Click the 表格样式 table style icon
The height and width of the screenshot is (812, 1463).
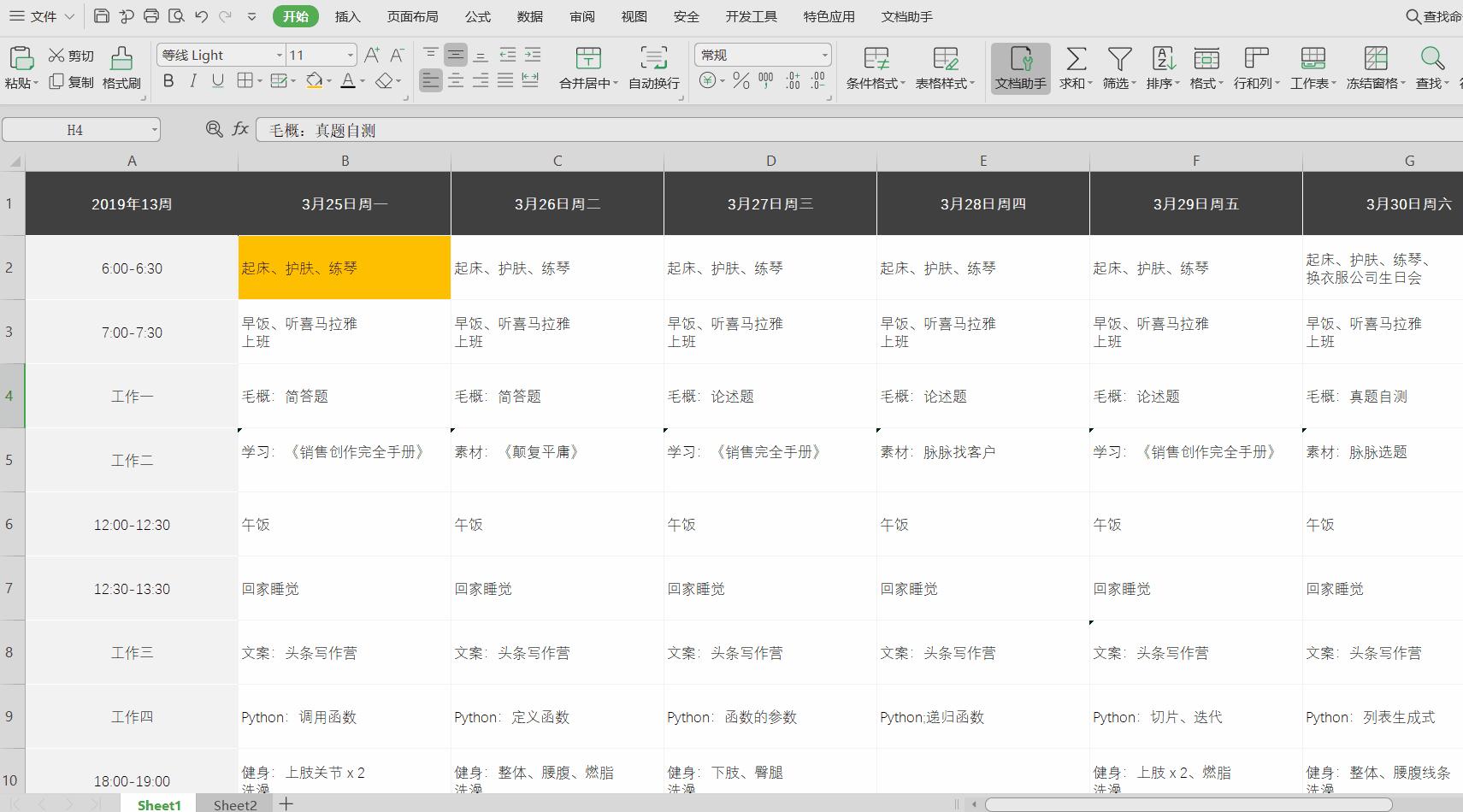coord(945,62)
